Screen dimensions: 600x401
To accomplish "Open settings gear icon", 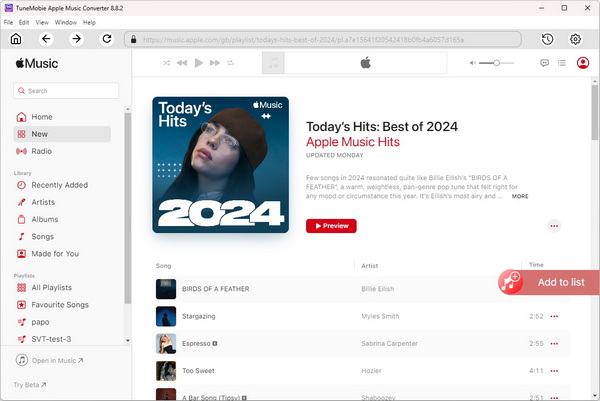I will [x=575, y=39].
